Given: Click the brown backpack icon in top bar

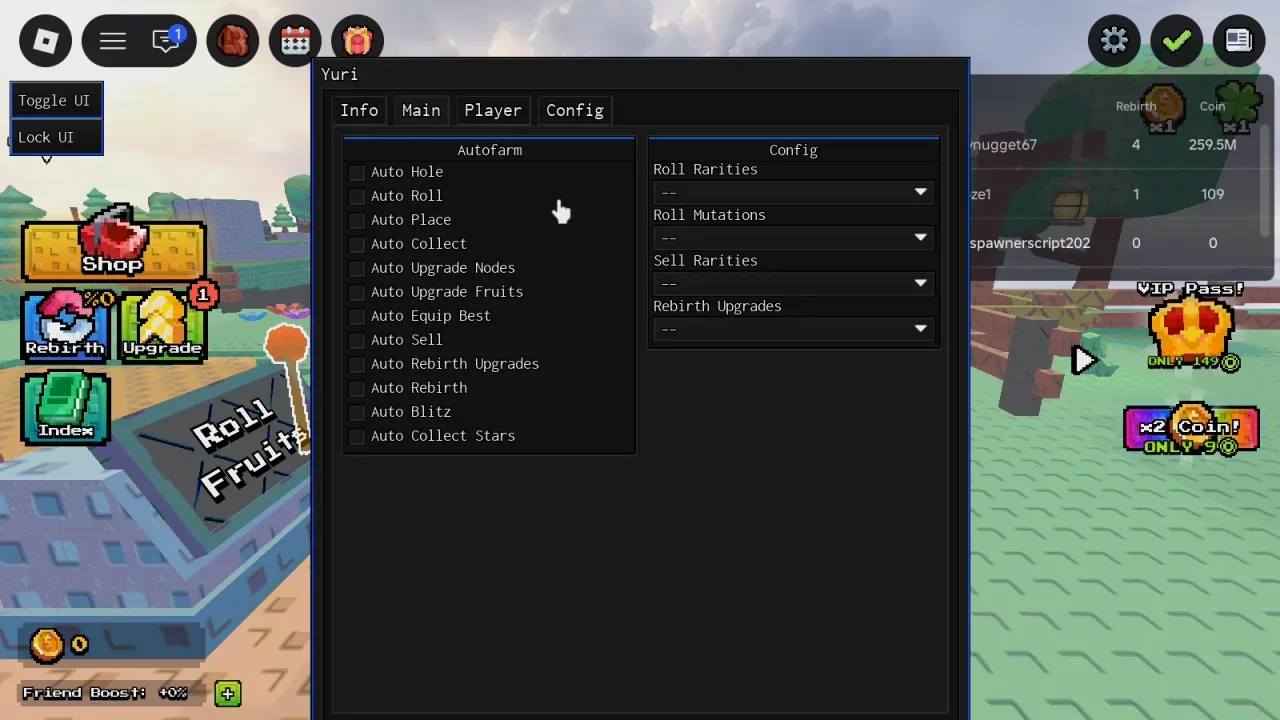Looking at the screenshot, I should click(233, 41).
